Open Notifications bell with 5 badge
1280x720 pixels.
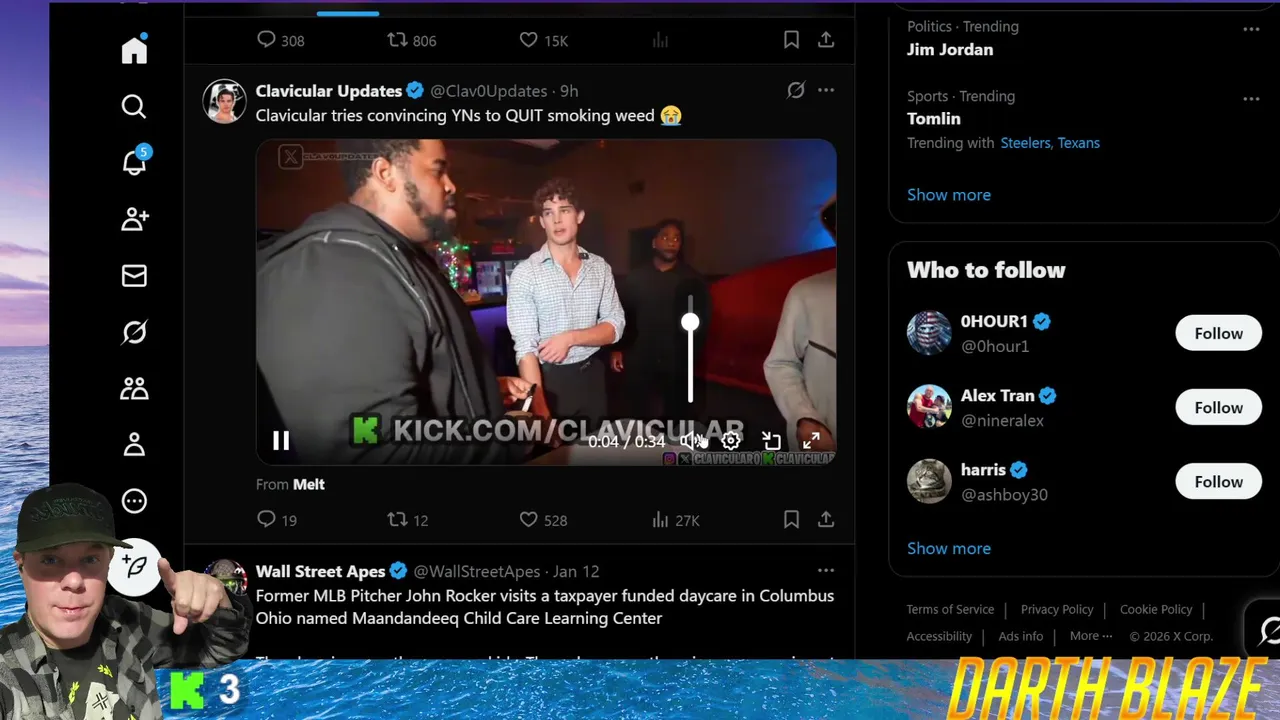tap(134, 162)
